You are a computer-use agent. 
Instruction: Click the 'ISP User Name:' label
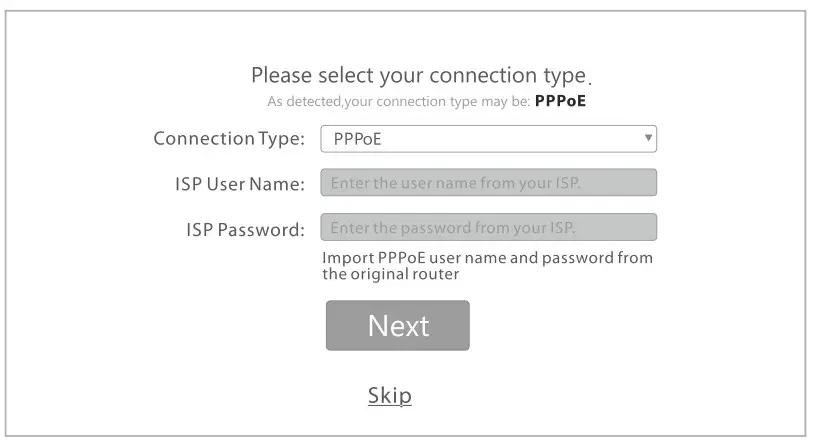(239, 184)
